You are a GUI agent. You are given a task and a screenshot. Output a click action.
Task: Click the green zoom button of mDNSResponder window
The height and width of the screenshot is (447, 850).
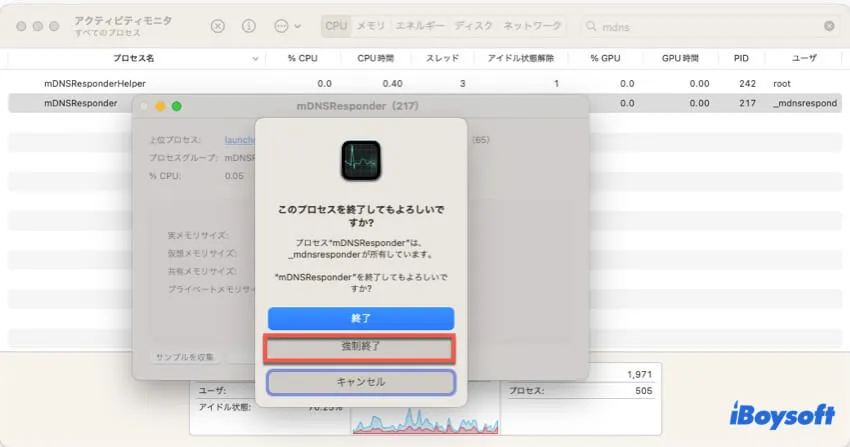(x=177, y=105)
